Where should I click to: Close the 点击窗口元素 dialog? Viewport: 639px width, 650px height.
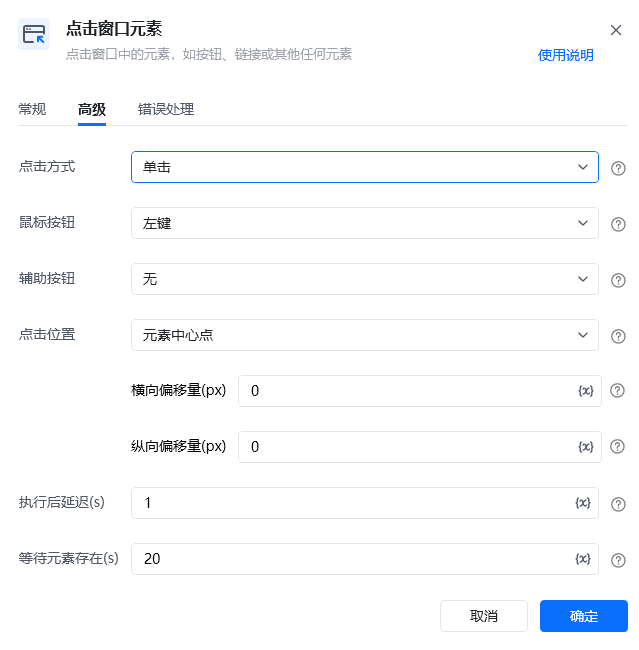(x=616, y=30)
